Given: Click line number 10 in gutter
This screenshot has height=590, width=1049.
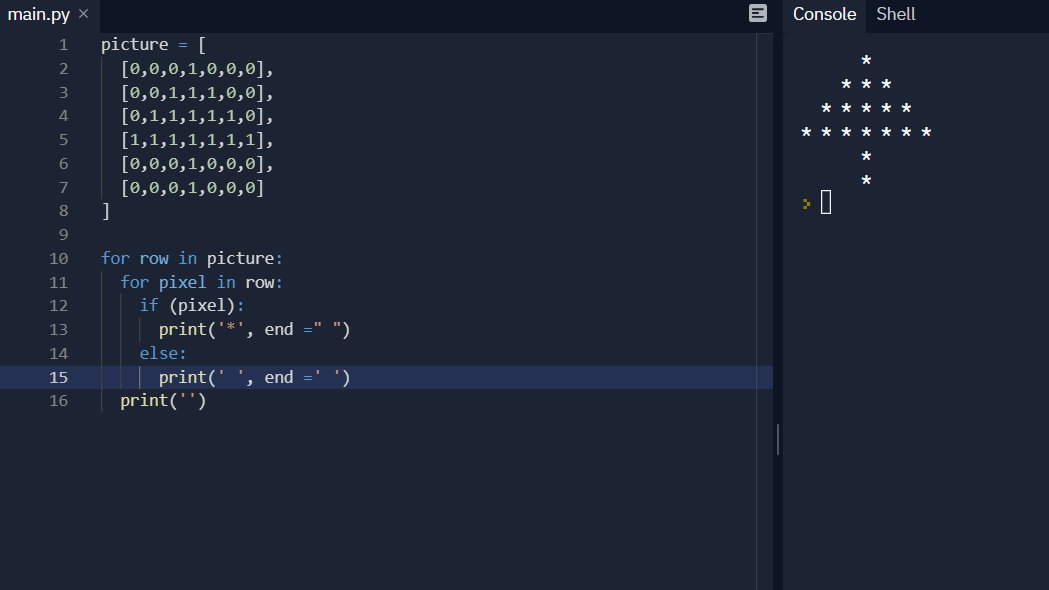Looking at the screenshot, I should tap(58, 258).
